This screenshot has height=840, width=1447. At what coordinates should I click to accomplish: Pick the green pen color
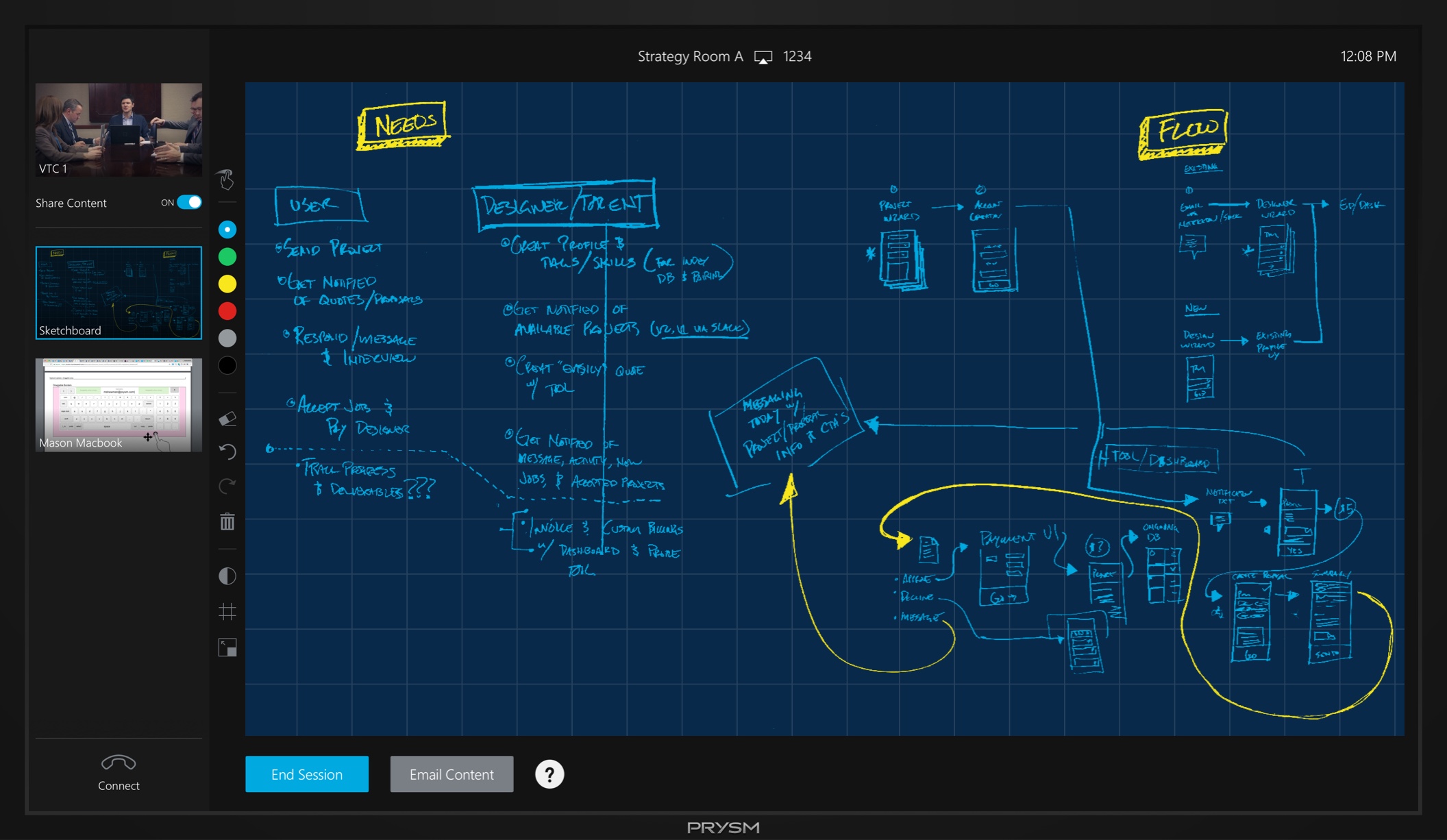pos(227,257)
